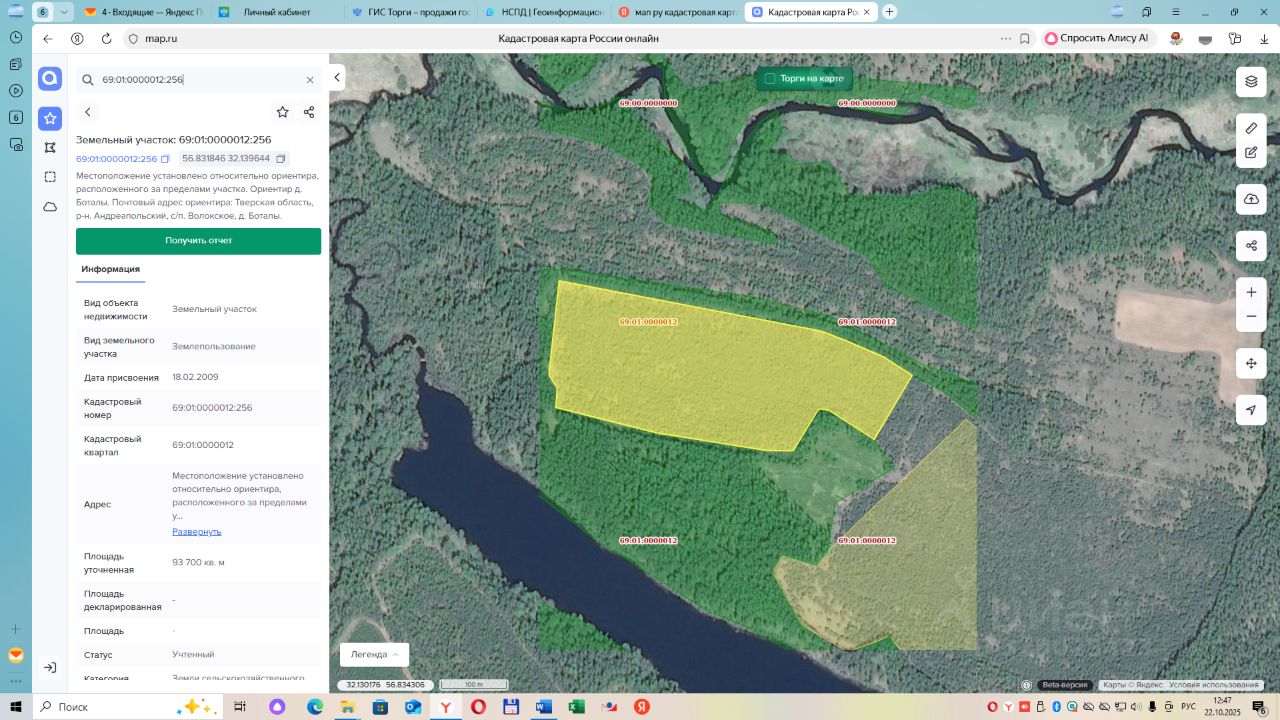
Task: Open the cloud section in sidebar
Action: coord(50,207)
